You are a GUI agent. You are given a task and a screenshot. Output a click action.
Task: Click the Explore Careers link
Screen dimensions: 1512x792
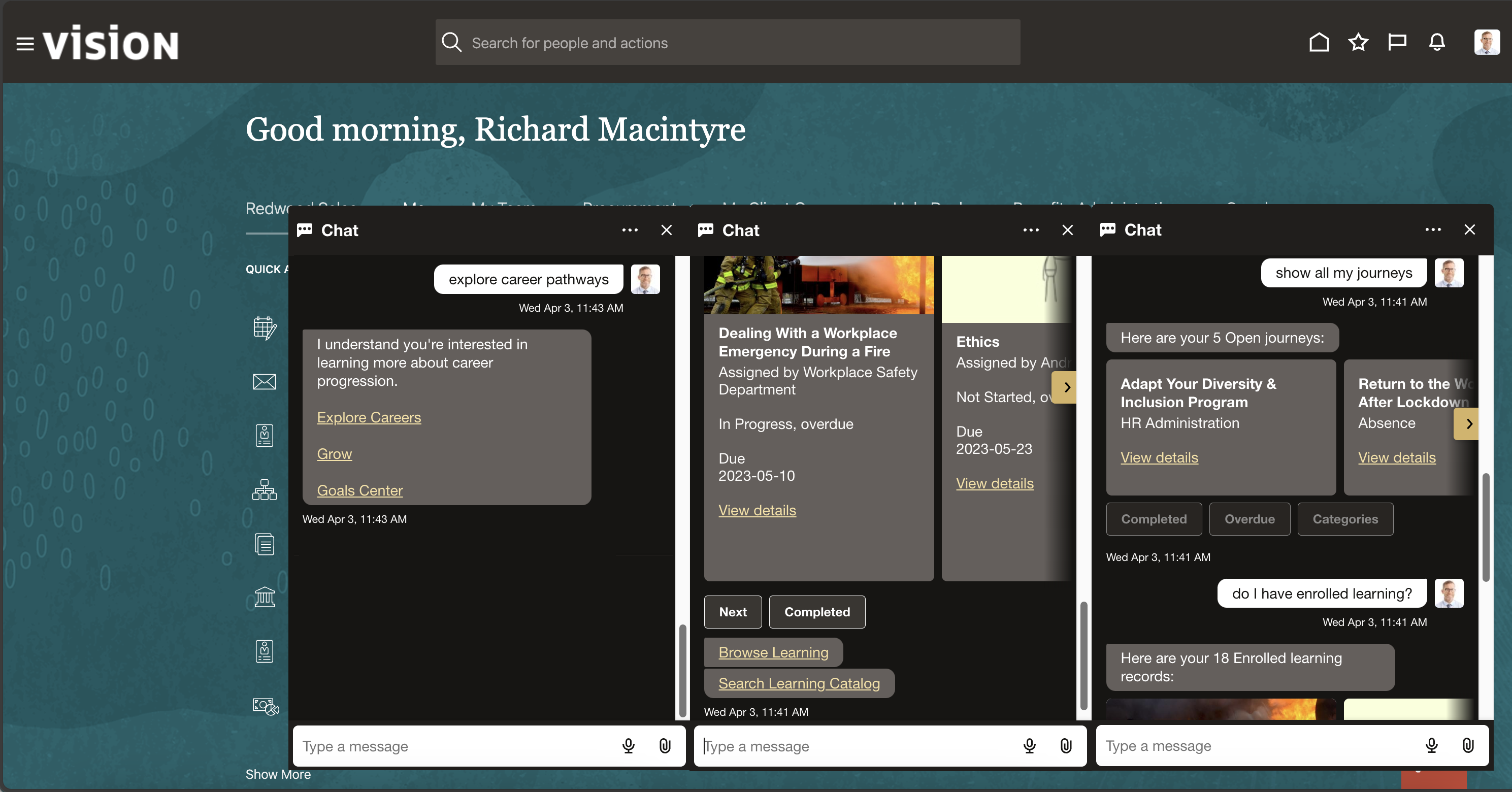[x=369, y=417]
